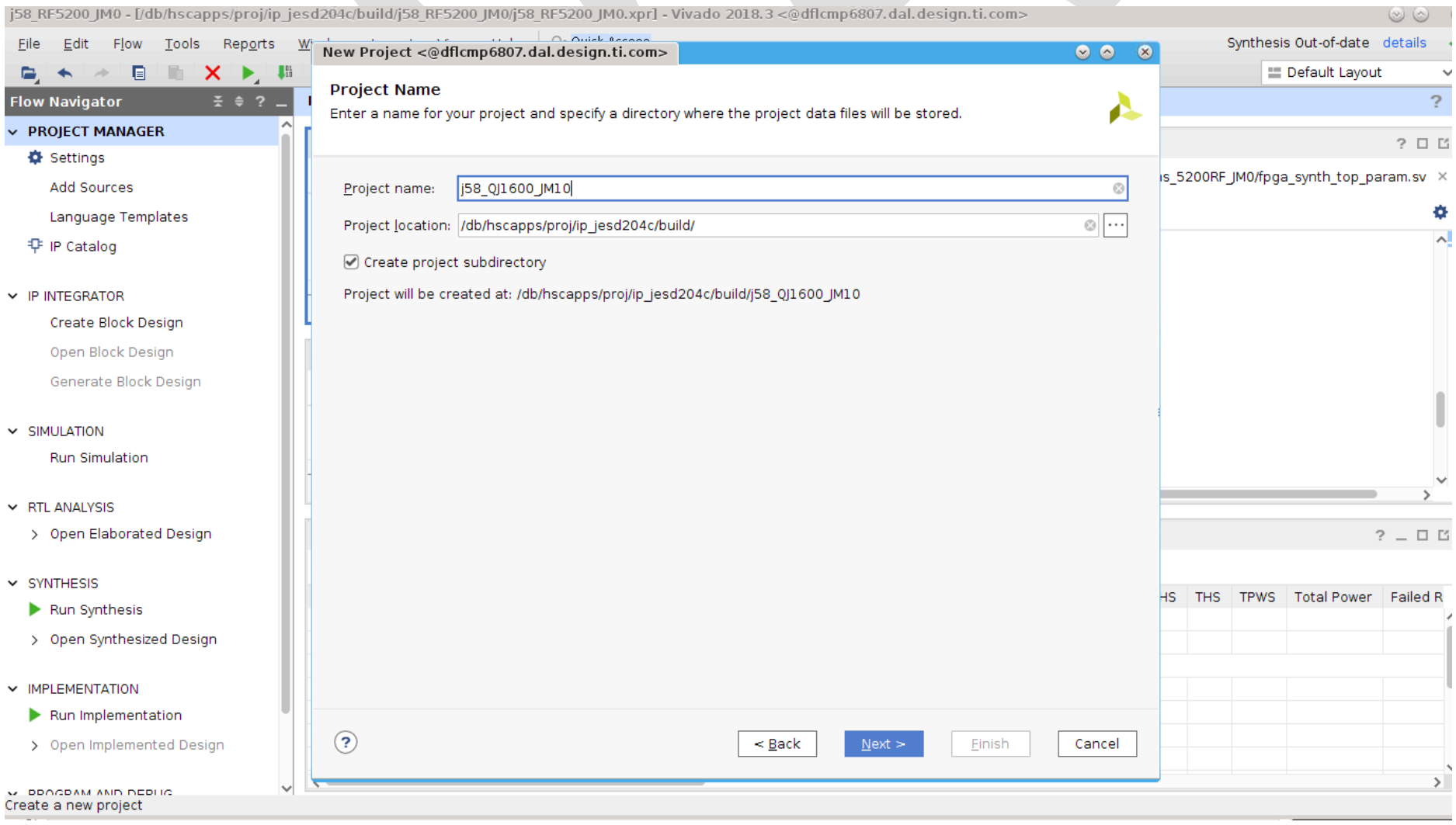Click the Undo arrow in toolbar
The image size is (1456, 825).
pyautogui.click(x=65, y=73)
